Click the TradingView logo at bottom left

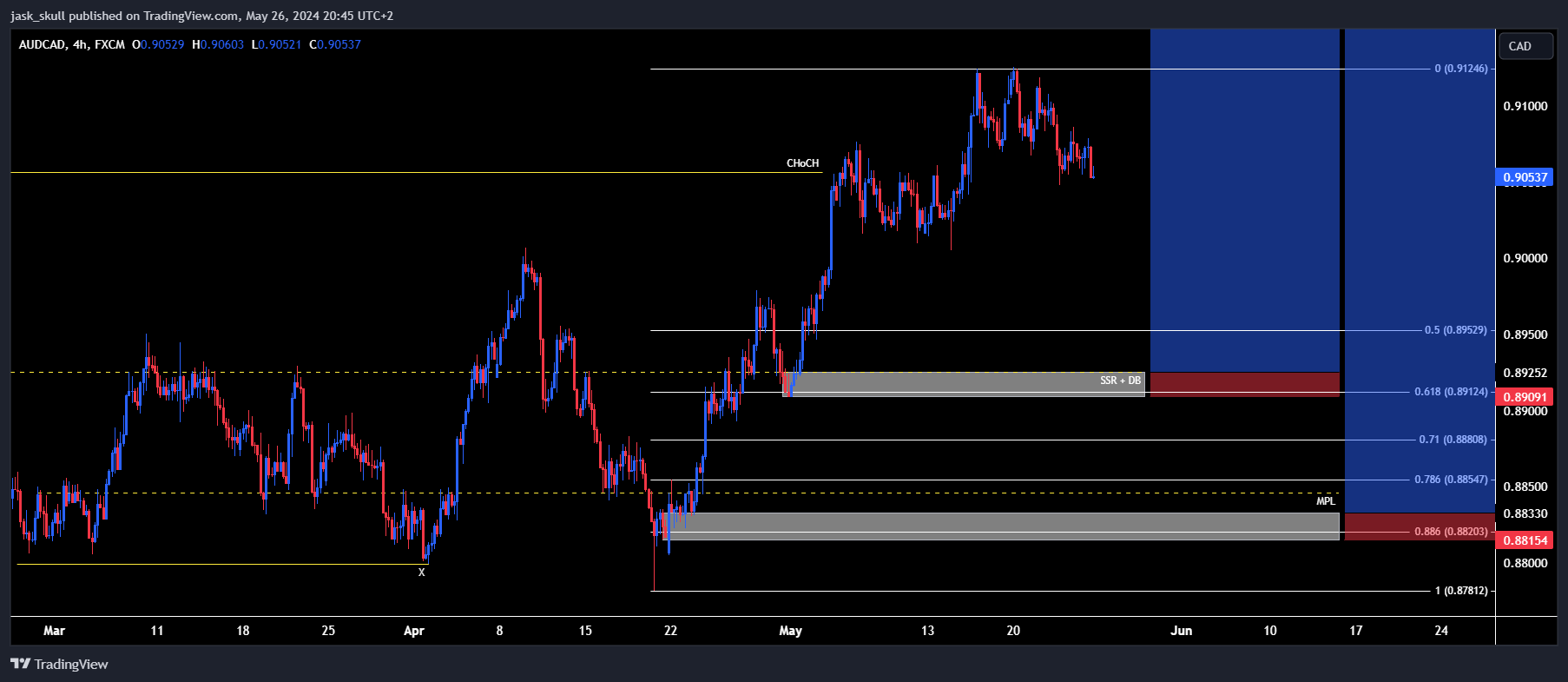click(x=60, y=664)
